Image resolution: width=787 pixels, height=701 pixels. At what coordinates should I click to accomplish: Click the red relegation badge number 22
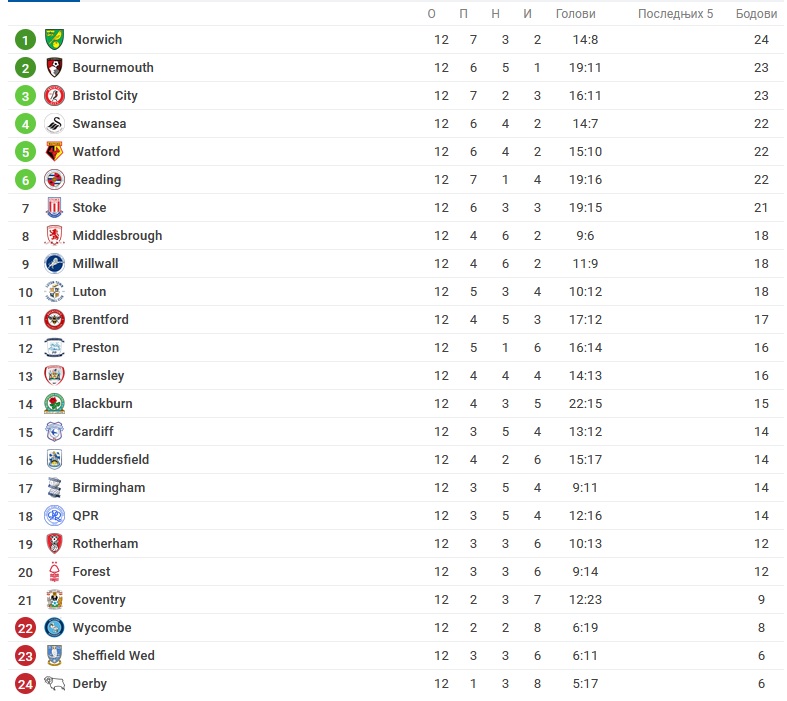(26, 628)
